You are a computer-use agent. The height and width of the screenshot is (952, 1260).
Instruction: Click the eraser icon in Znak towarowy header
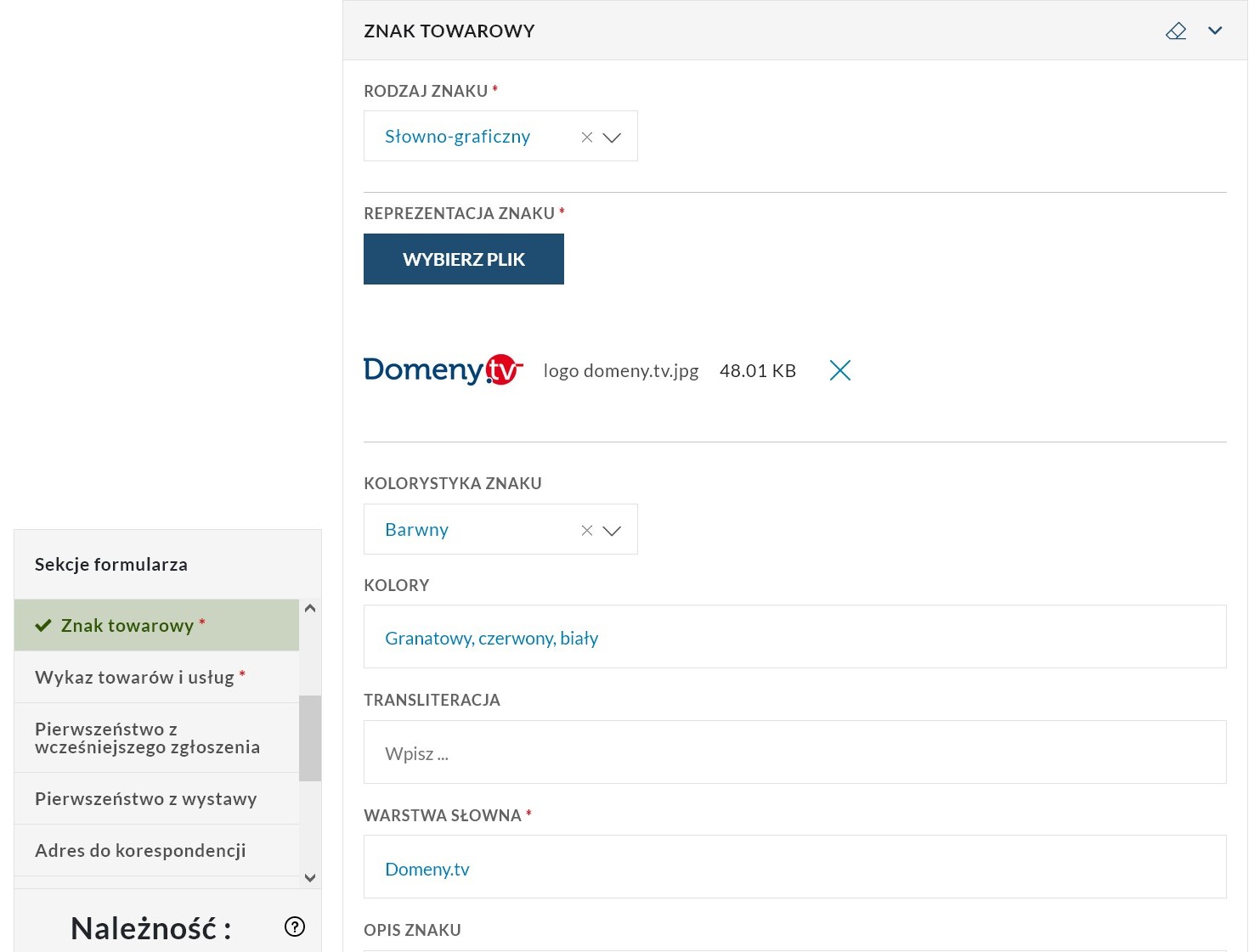click(x=1176, y=31)
